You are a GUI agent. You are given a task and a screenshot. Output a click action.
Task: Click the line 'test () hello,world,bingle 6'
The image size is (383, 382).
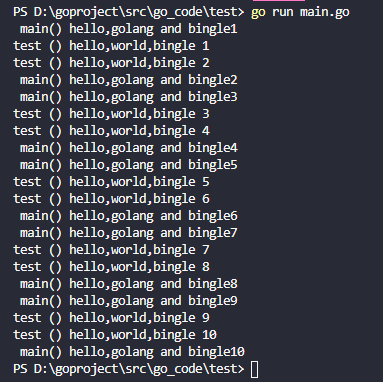pos(111,199)
